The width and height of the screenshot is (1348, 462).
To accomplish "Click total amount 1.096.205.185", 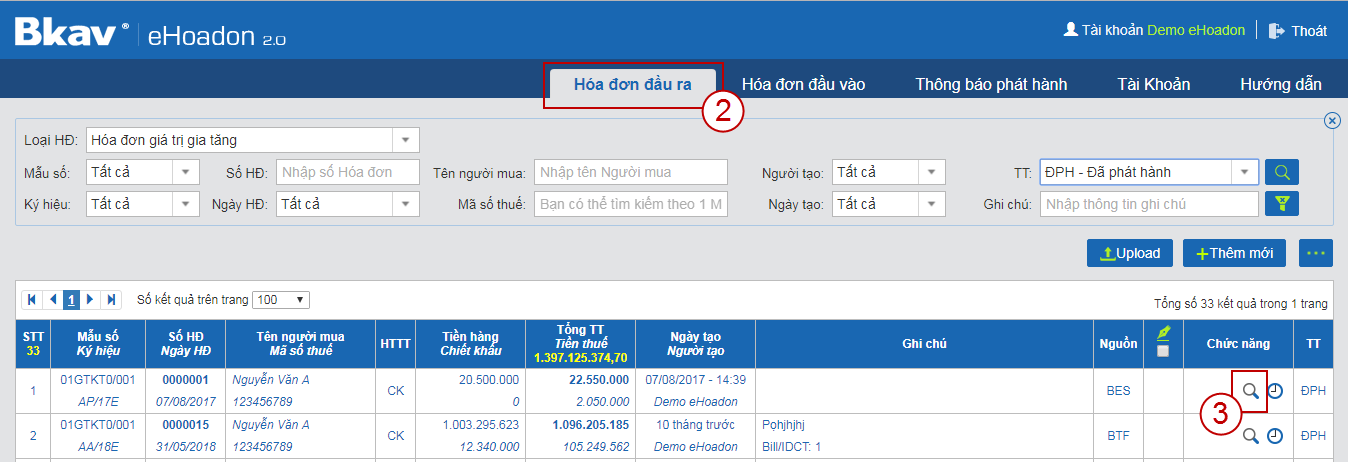I will coord(590,425).
